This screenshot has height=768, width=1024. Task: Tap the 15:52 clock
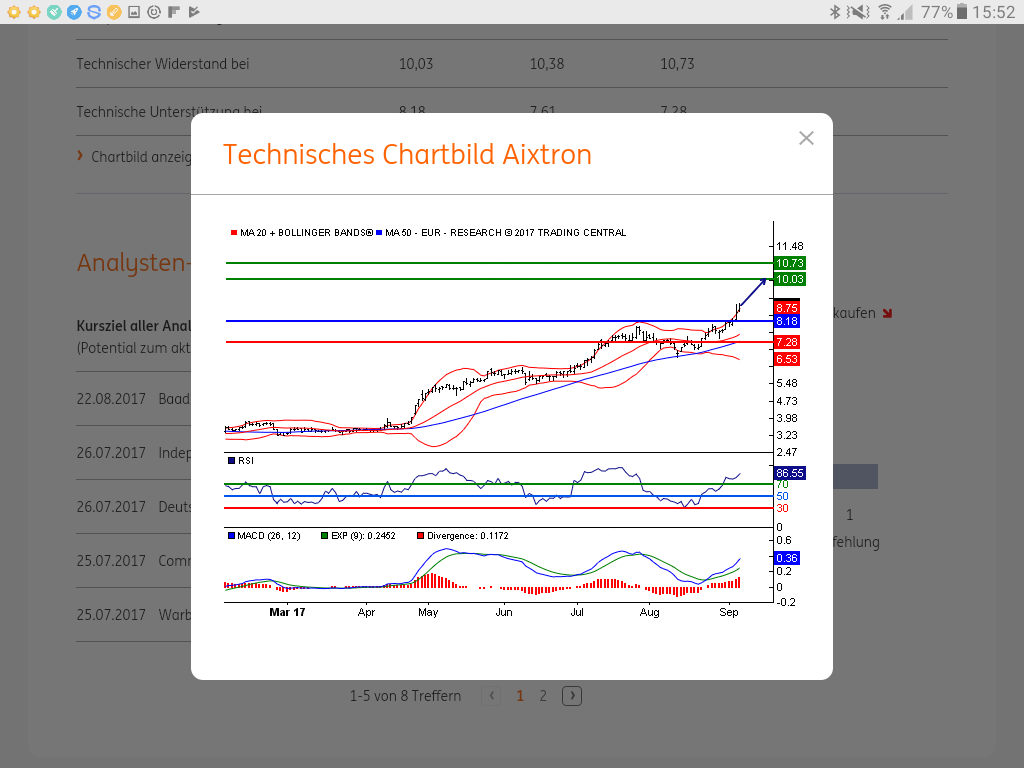click(x=993, y=12)
